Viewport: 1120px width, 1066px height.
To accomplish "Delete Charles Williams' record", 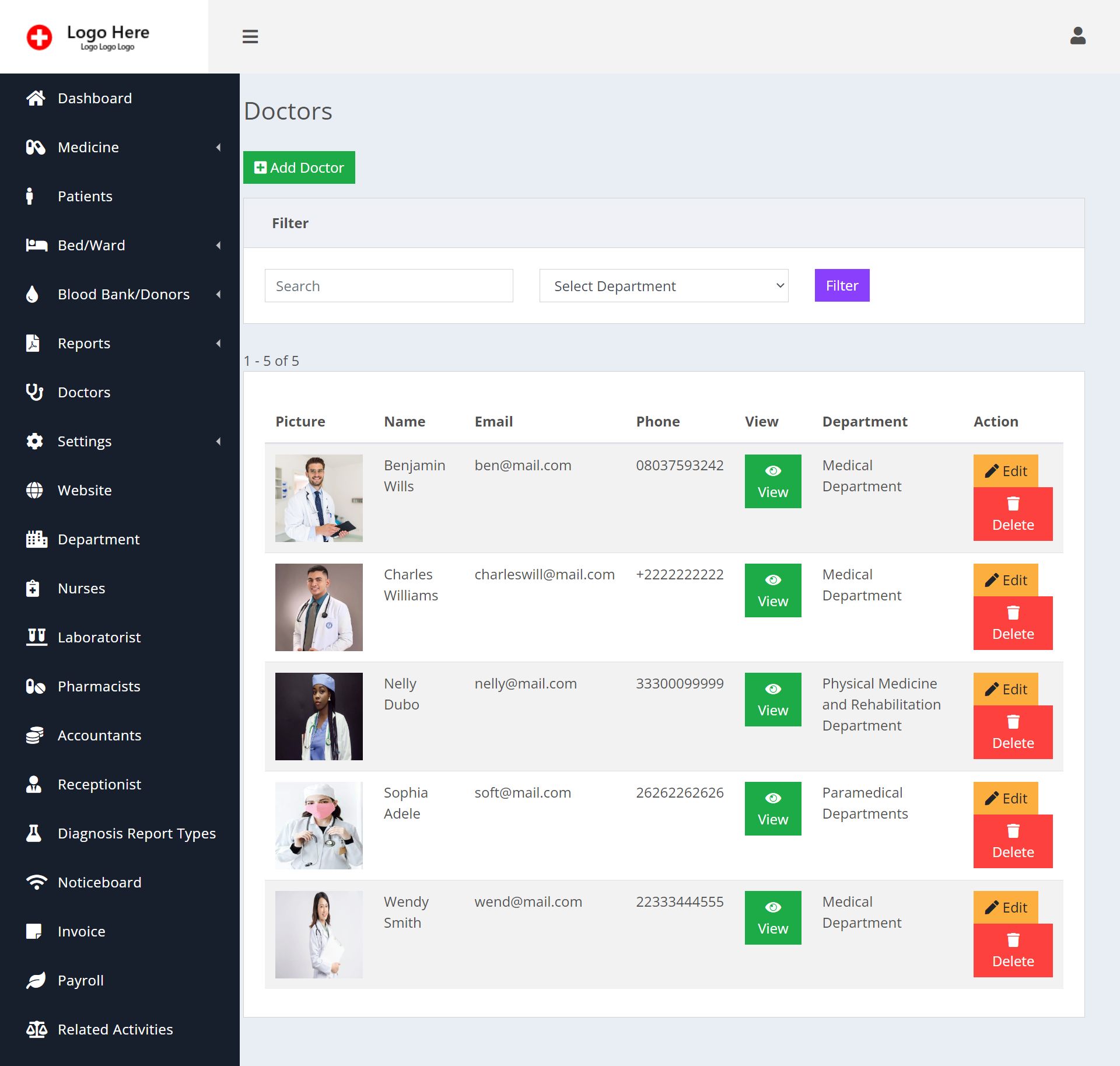I will 1013,623.
